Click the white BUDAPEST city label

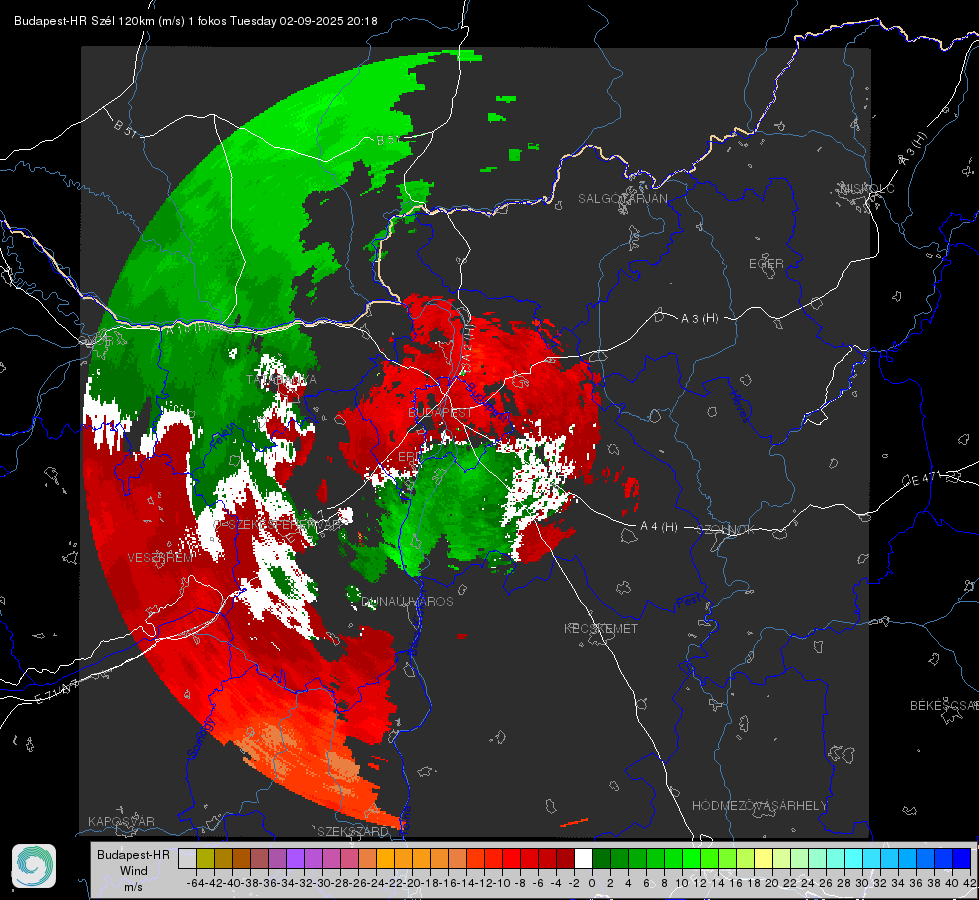coord(440,413)
